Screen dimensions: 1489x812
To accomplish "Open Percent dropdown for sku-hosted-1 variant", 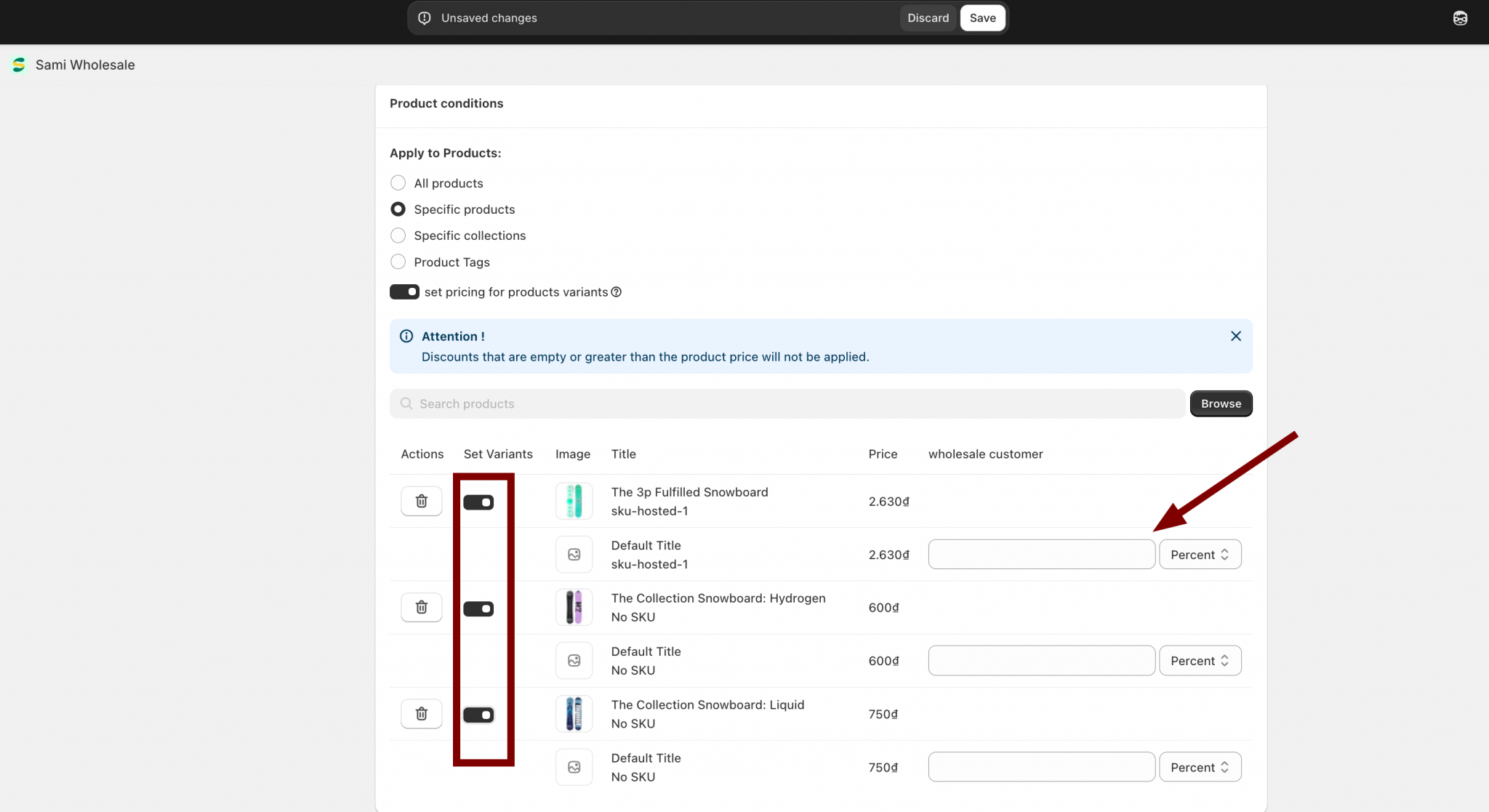I will pos(1200,555).
